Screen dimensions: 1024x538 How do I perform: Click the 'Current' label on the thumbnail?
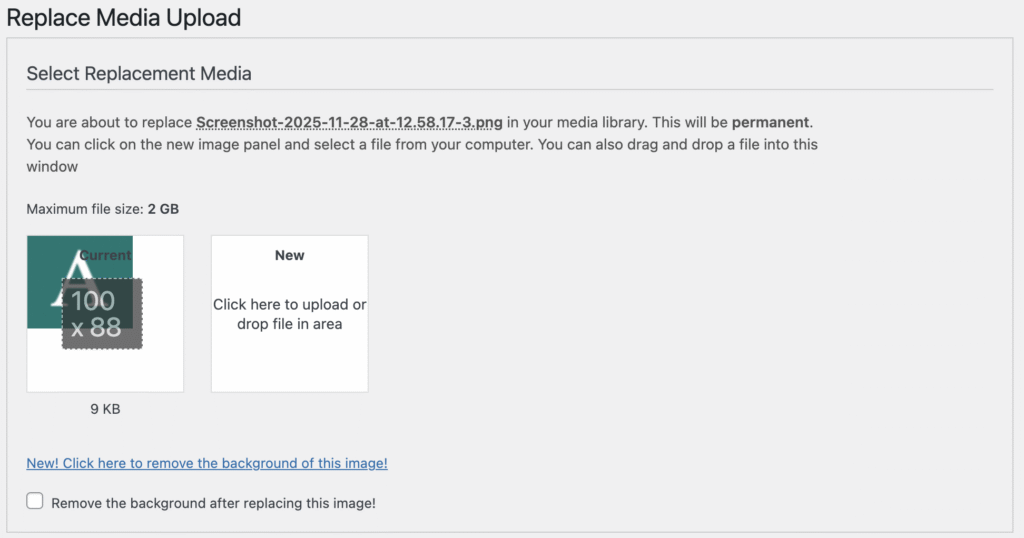[x=106, y=255]
